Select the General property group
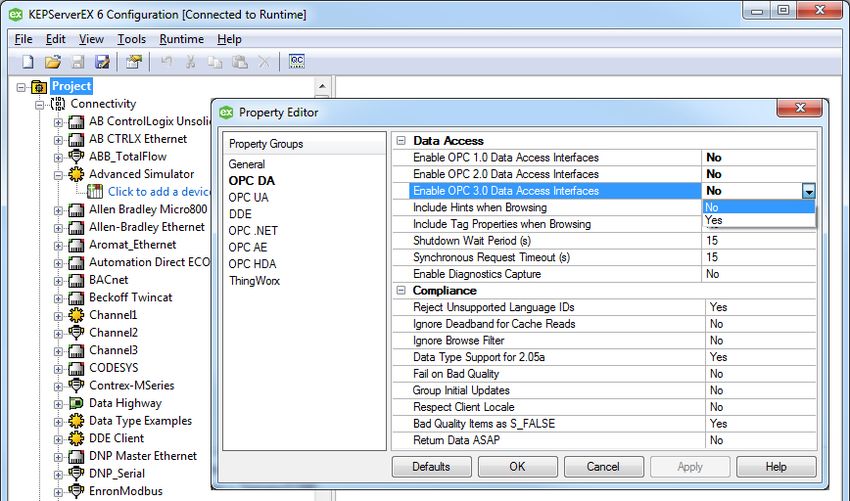850x501 pixels. coord(247,164)
